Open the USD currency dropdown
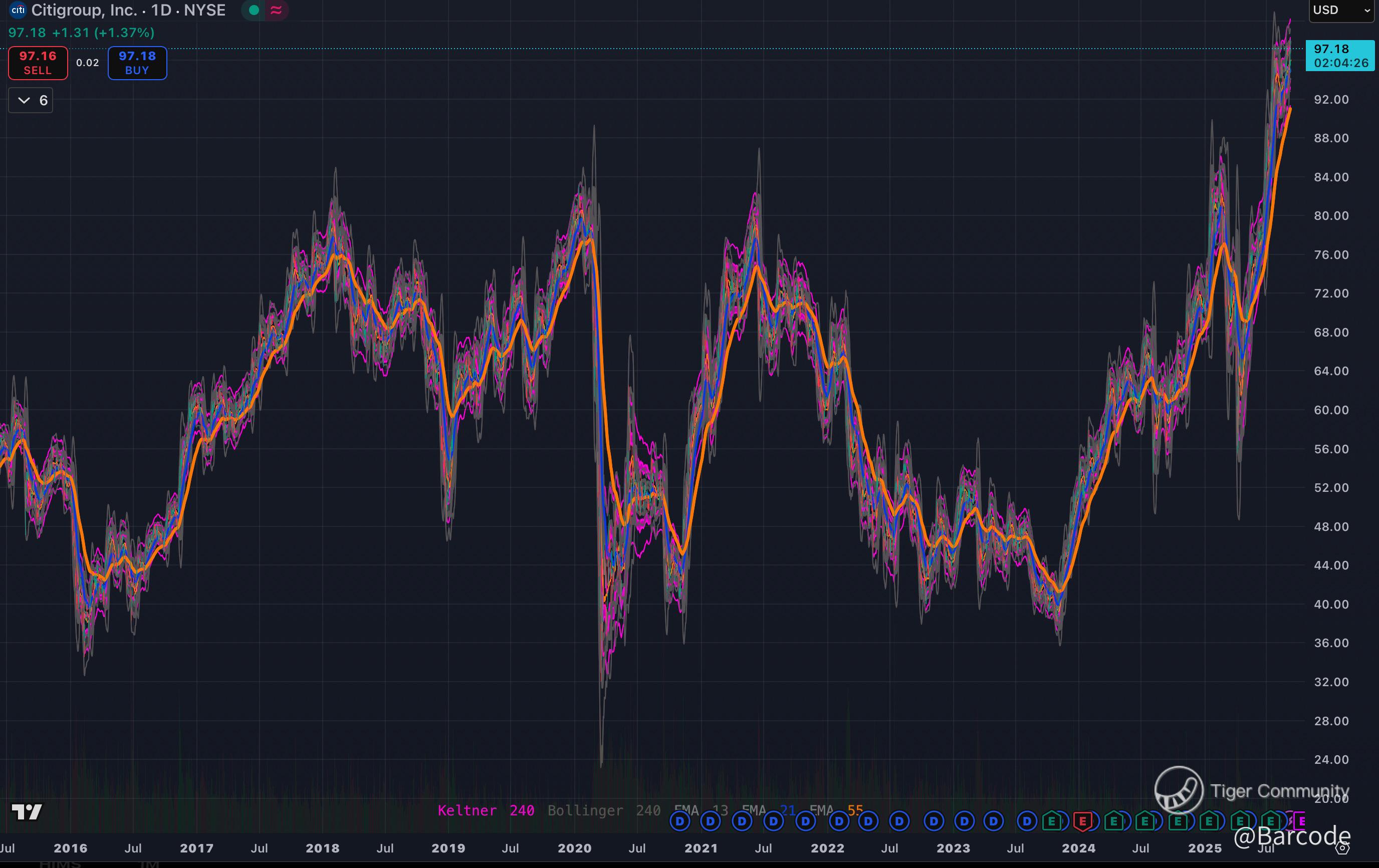Screen dimensions: 1379x868 coord(1340,11)
